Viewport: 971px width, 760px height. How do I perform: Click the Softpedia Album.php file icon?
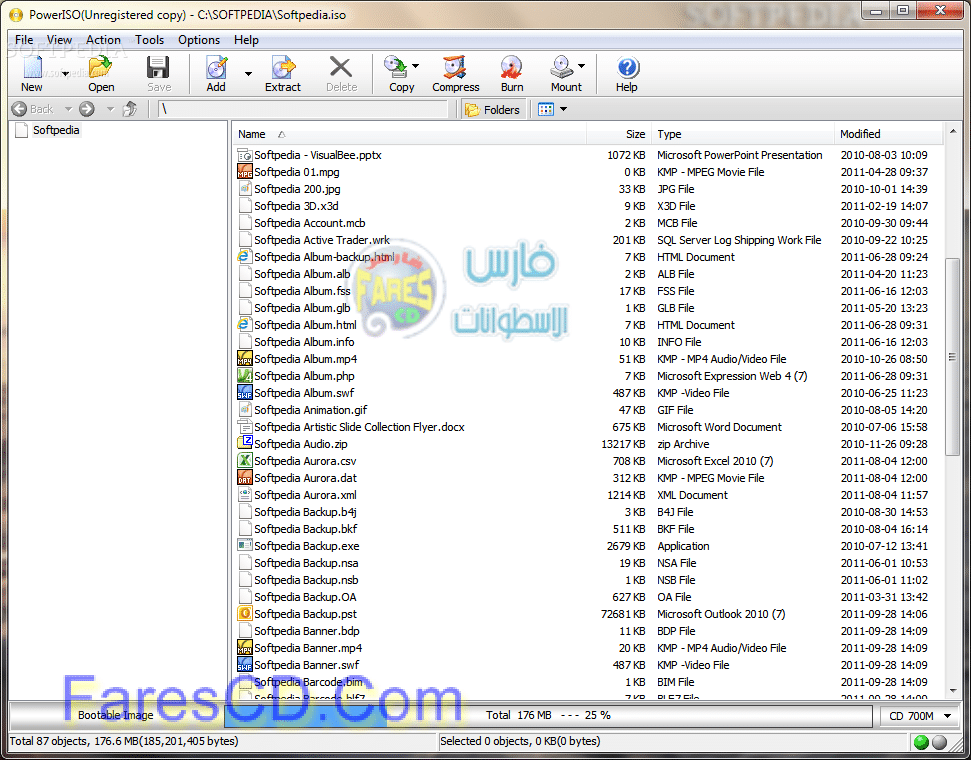point(245,375)
